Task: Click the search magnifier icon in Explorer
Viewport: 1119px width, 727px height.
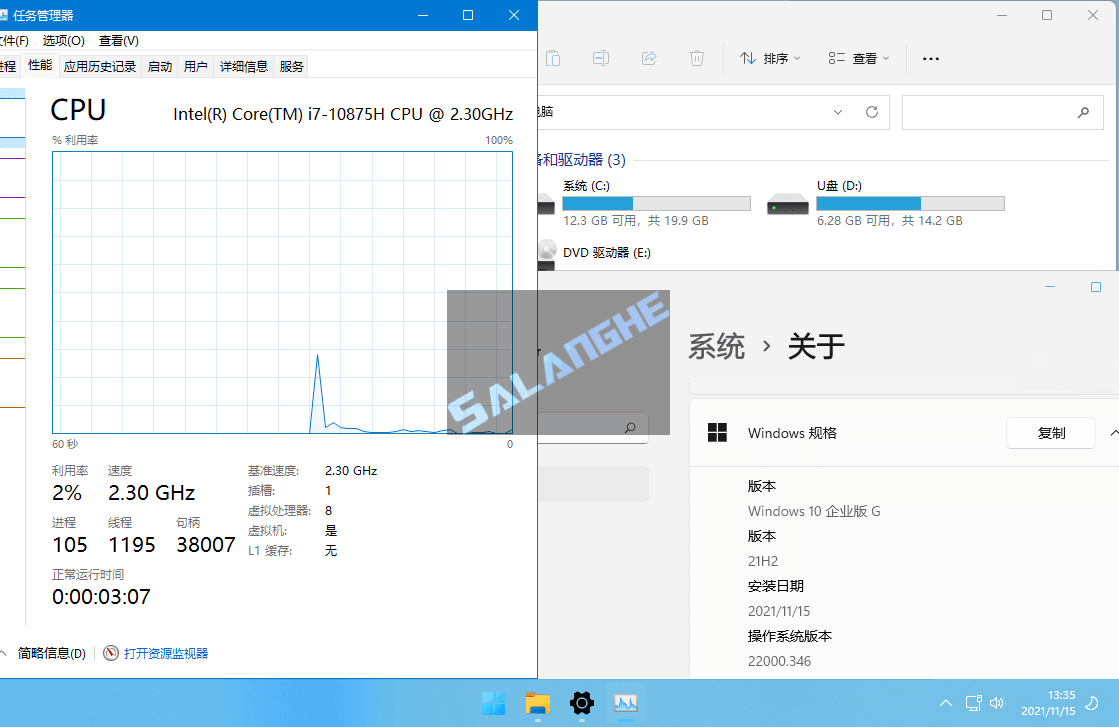Action: tap(1083, 112)
